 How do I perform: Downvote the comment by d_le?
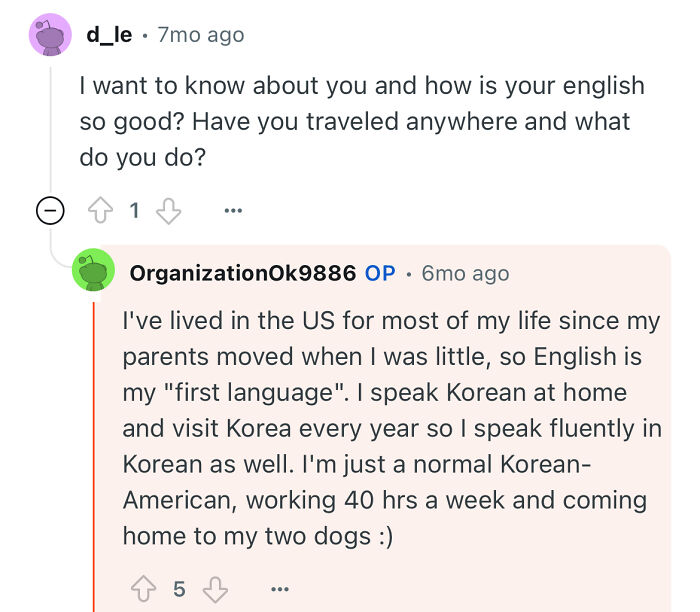point(169,211)
